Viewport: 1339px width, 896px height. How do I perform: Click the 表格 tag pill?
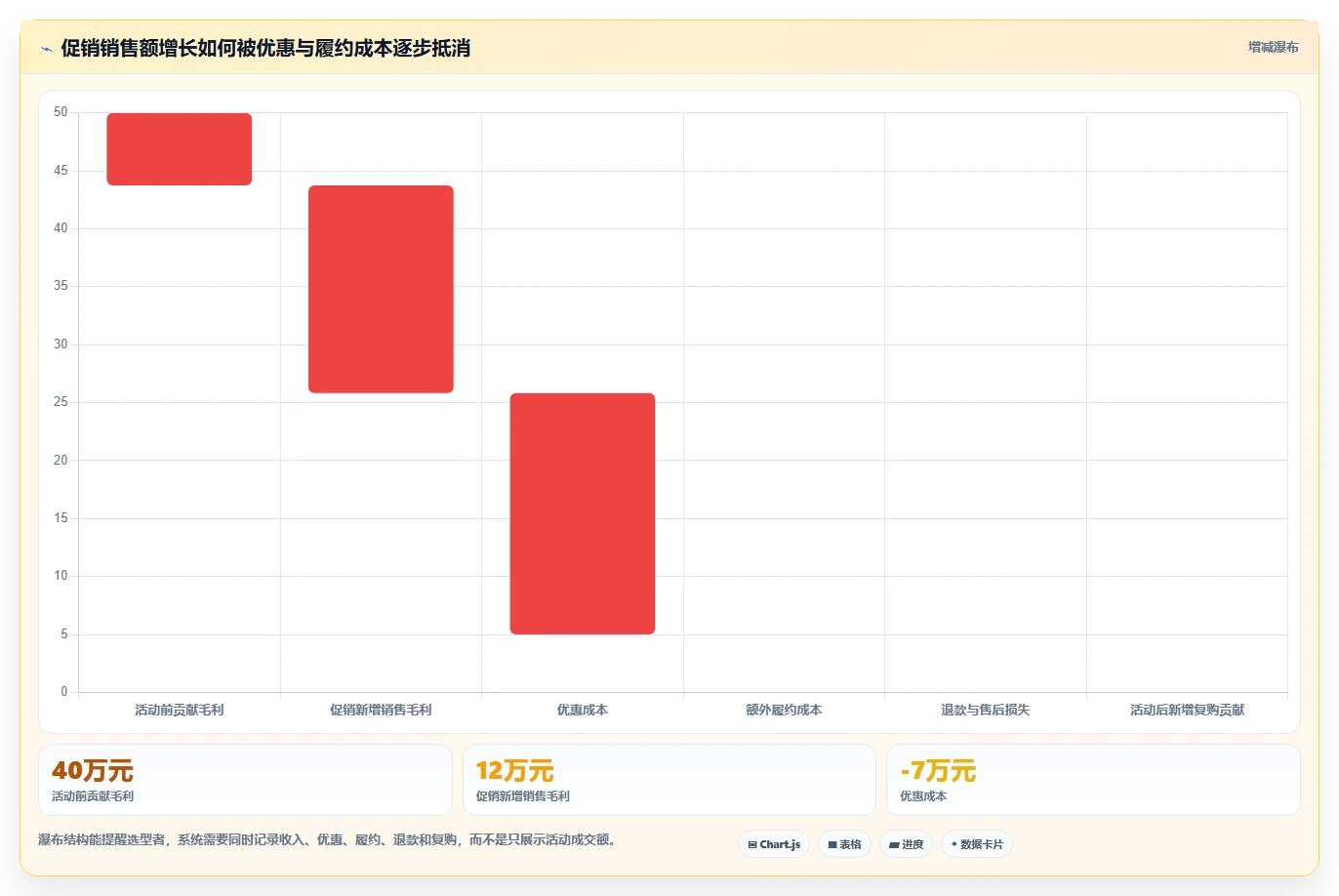(x=844, y=844)
